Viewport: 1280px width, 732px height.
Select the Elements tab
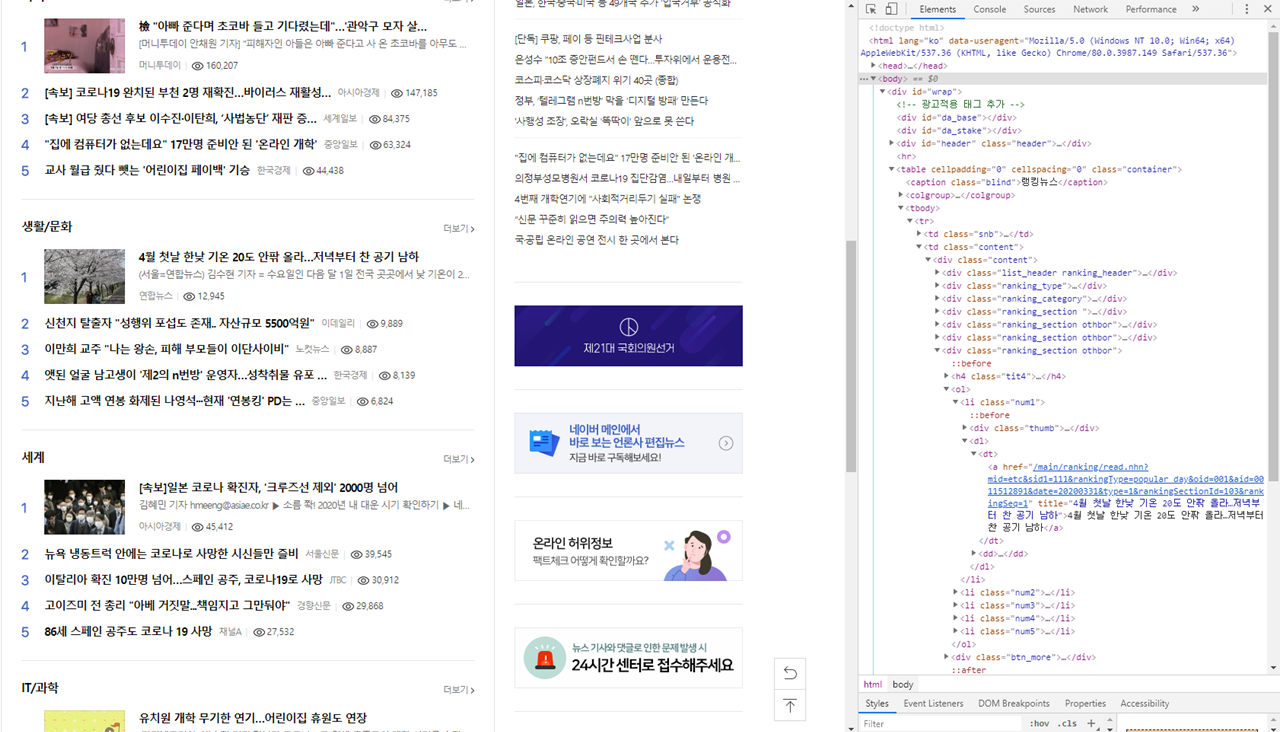point(937,9)
